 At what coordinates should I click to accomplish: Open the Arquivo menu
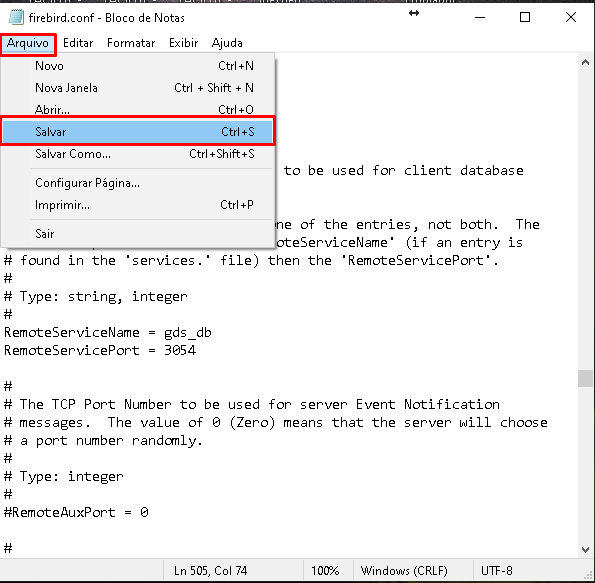tap(28, 43)
